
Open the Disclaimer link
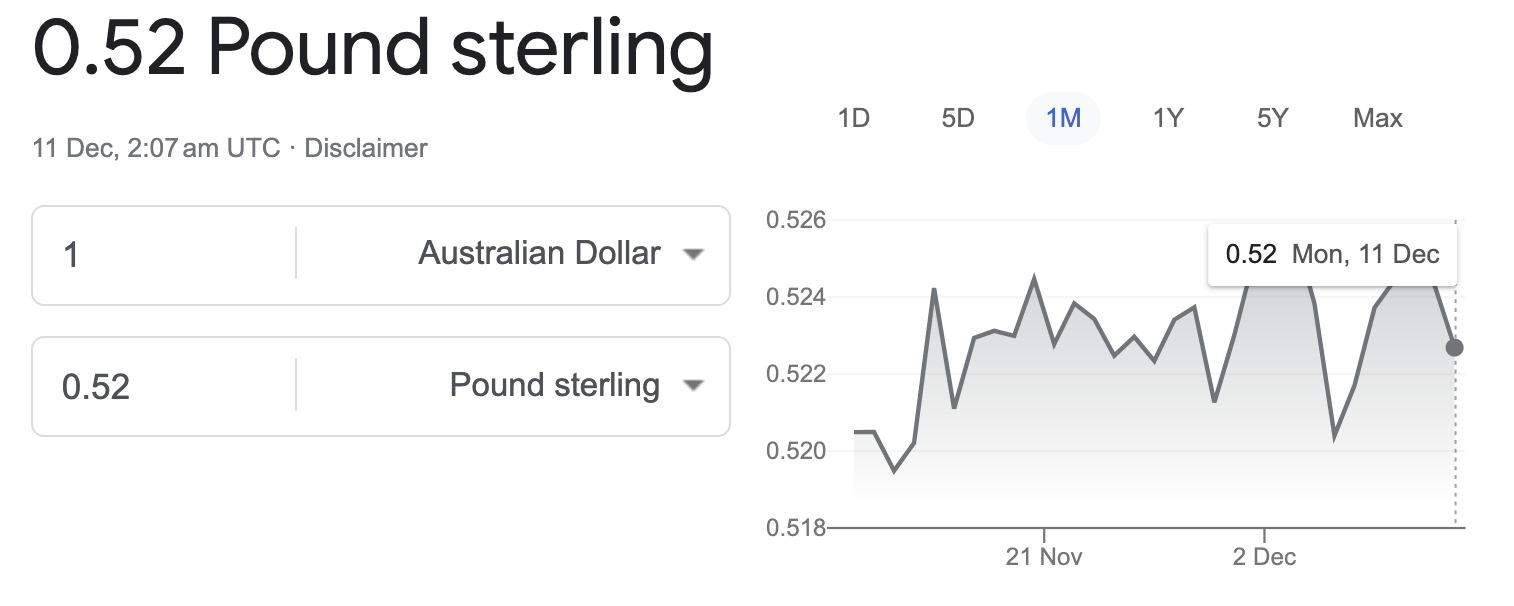366,149
